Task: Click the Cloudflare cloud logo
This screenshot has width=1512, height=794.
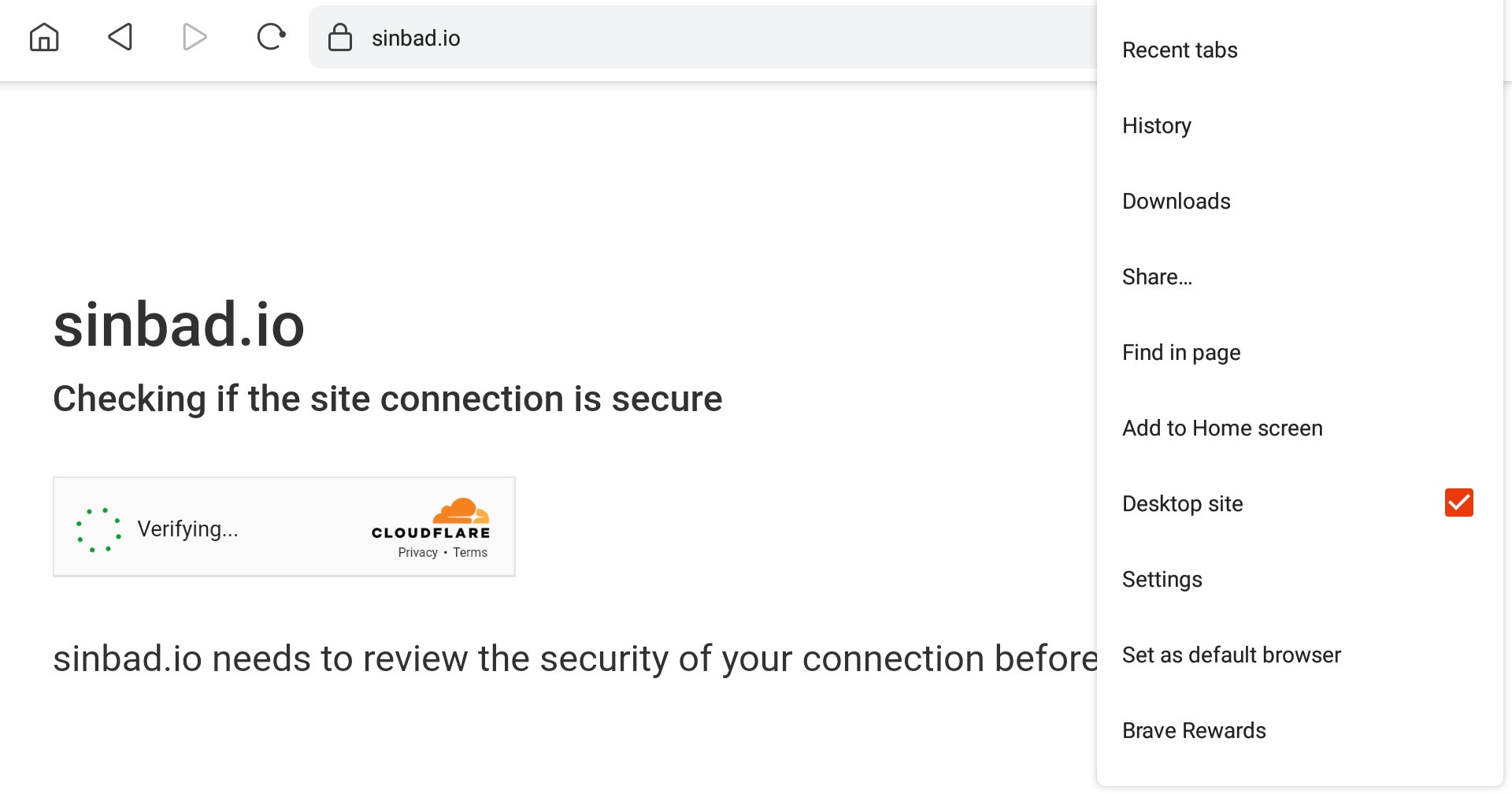Action: click(x=461, y=510)
